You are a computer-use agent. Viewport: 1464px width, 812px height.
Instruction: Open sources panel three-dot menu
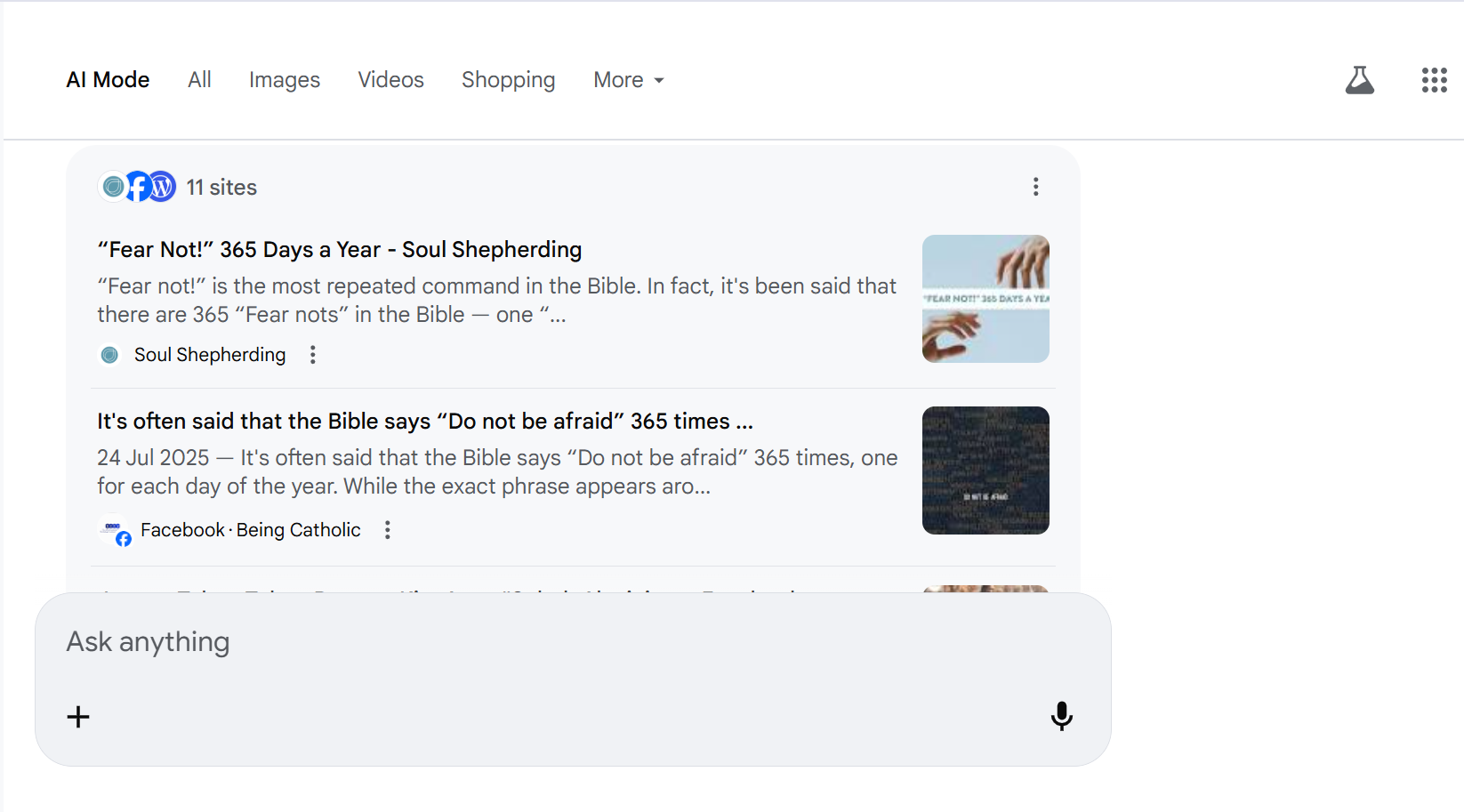[x=1035, y=187]
